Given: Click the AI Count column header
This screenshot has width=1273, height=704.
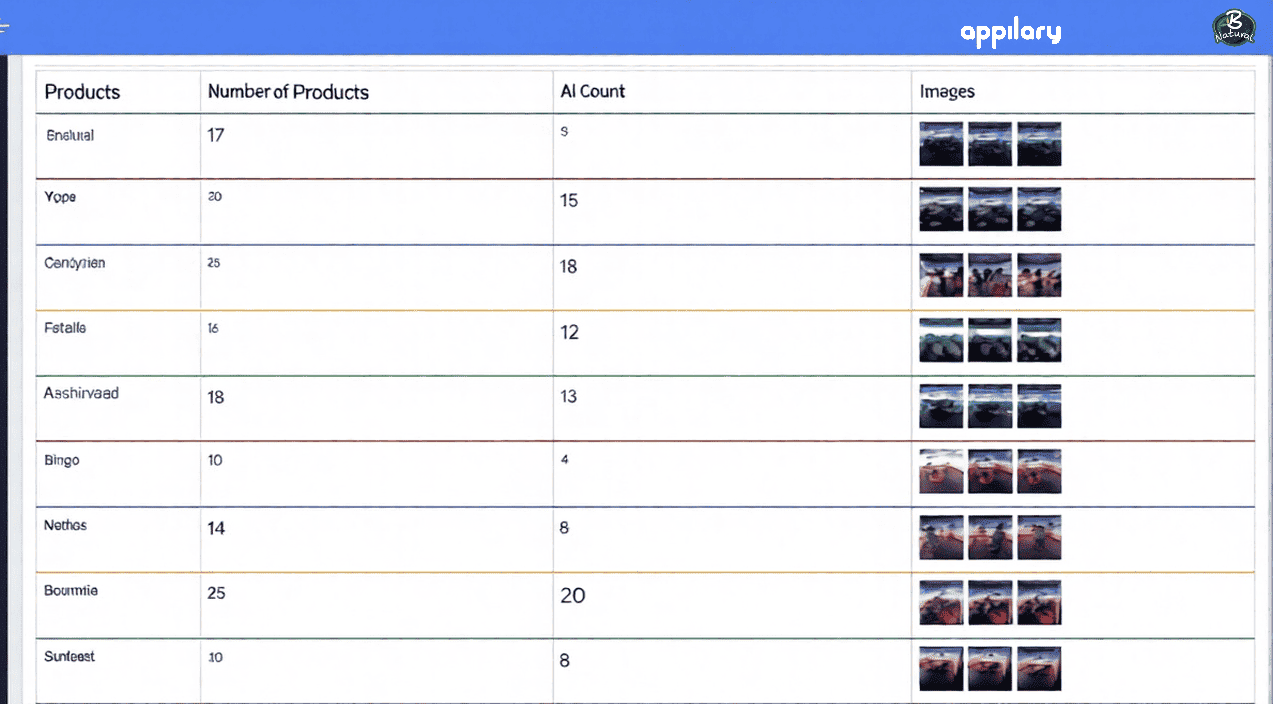Looking at the screenshot, I should coord(593,91).
